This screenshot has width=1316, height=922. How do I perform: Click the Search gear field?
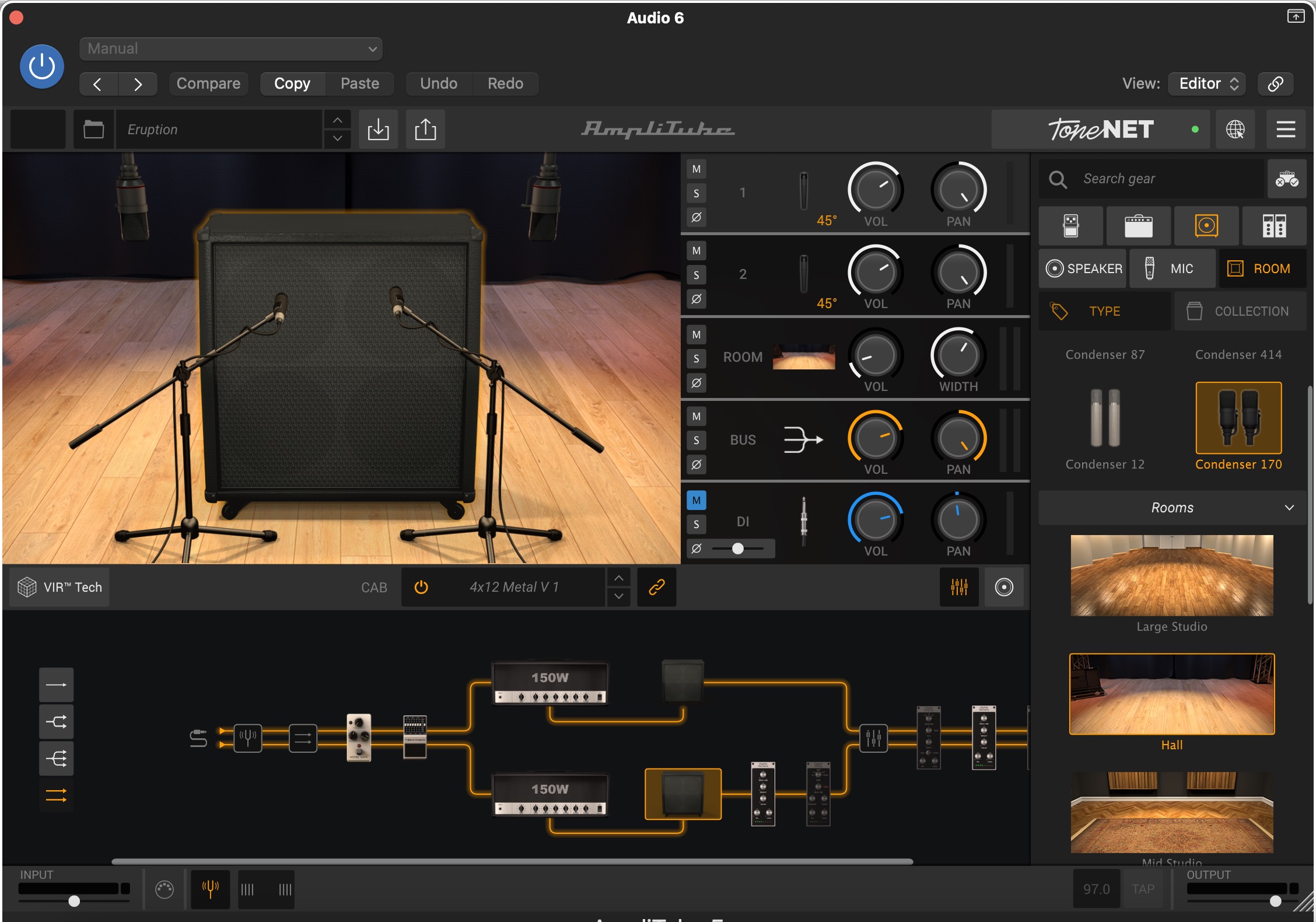click(x=1151, y=179)
